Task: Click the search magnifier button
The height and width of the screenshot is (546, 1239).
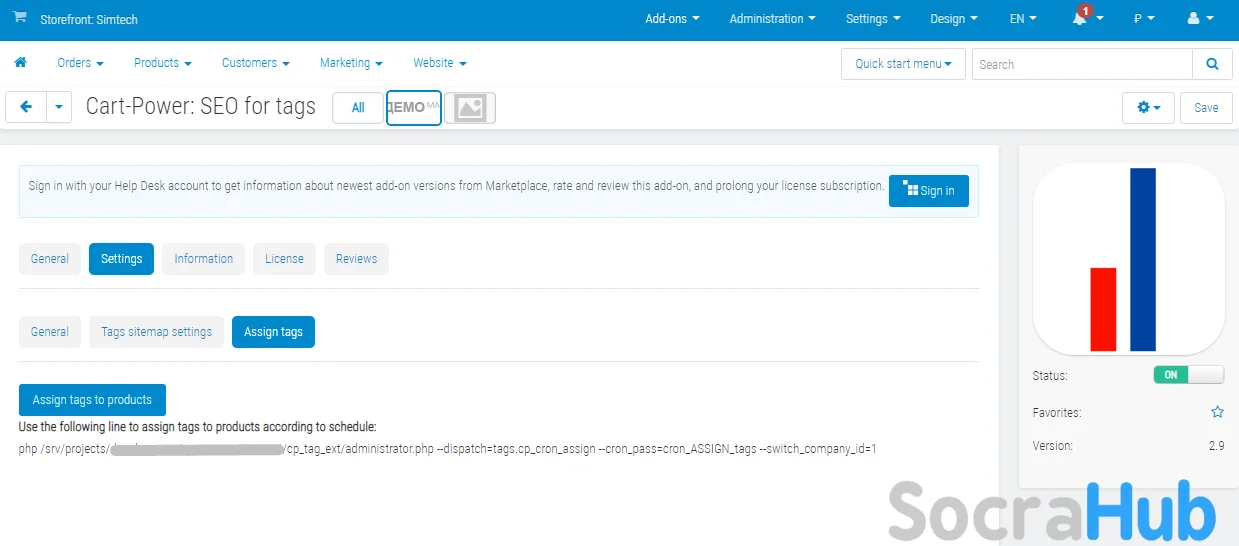Action: tap(1212, 64)
